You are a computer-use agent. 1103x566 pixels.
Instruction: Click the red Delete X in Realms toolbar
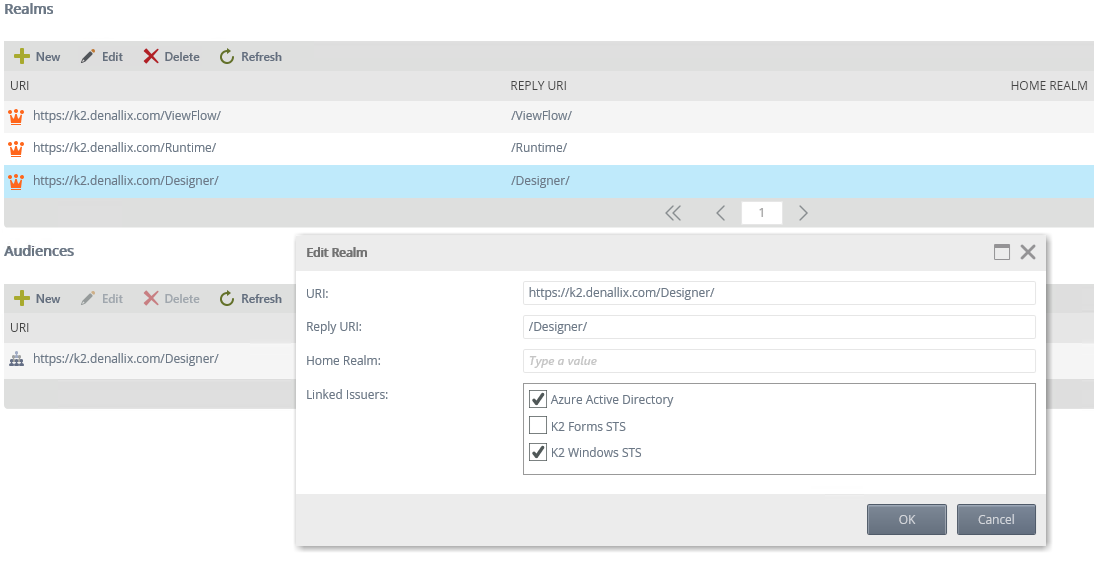pyautogui.click(x=151, y=57)
